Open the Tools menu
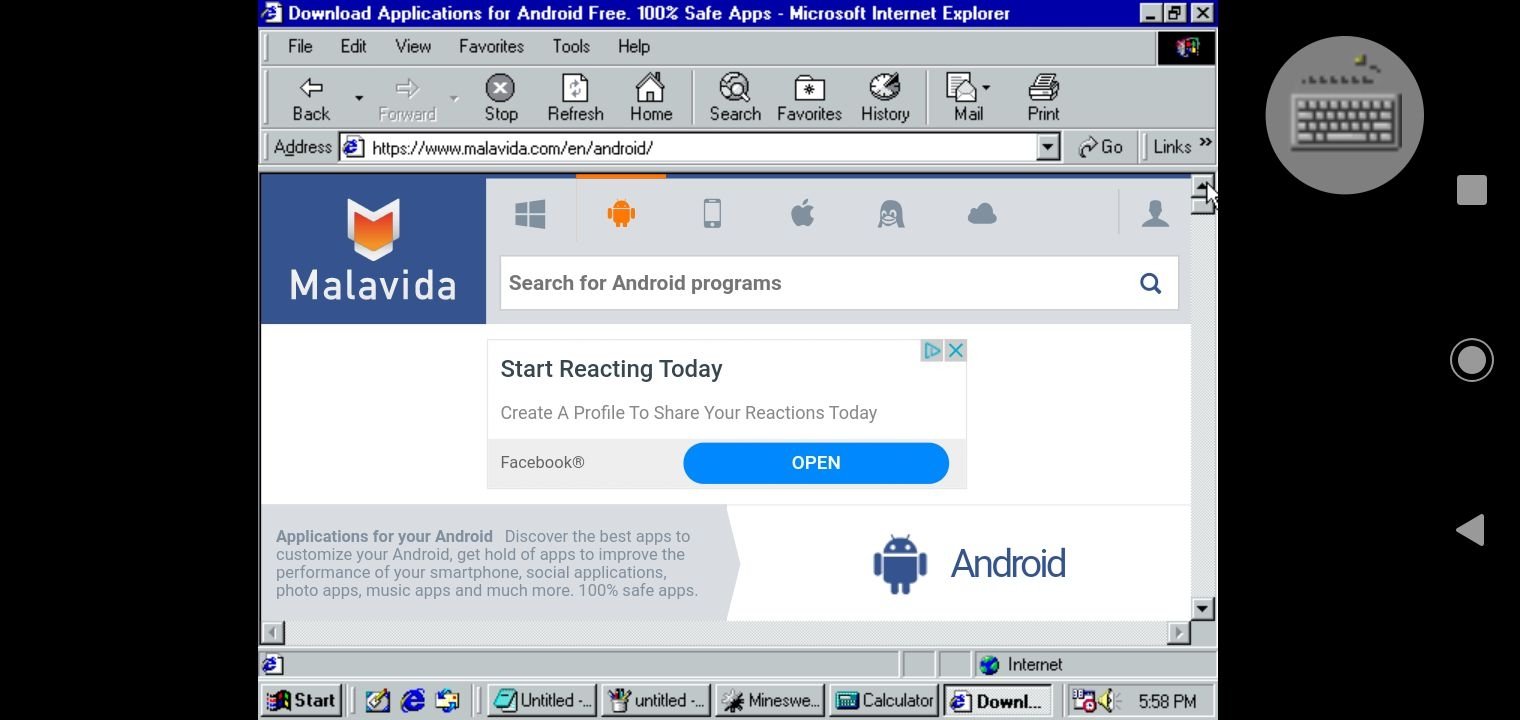This screenshot has height=720, width=1520. coord(571,46)
